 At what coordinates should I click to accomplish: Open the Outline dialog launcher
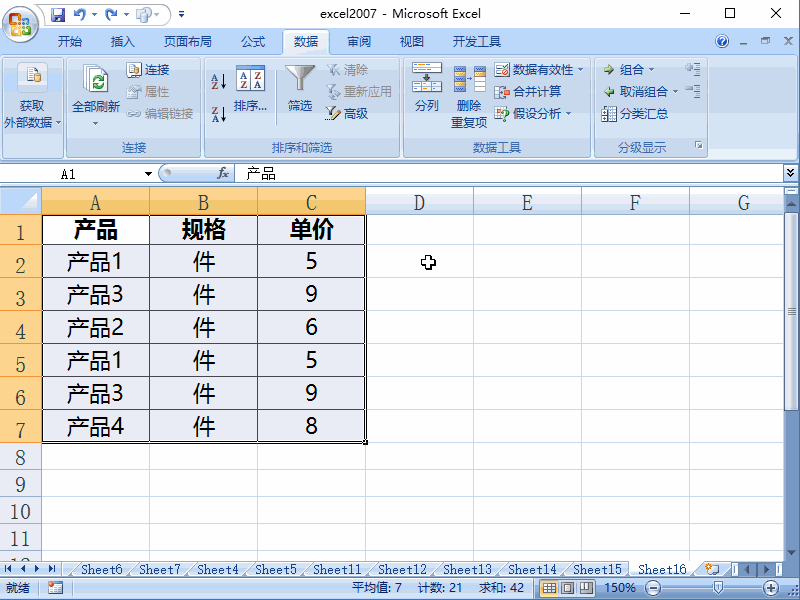[x=699, y=146]
